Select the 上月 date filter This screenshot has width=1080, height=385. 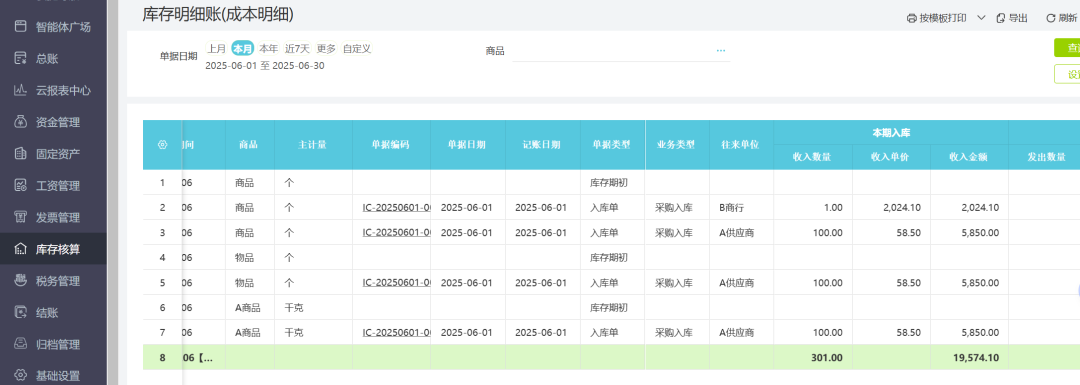[217, 49]
